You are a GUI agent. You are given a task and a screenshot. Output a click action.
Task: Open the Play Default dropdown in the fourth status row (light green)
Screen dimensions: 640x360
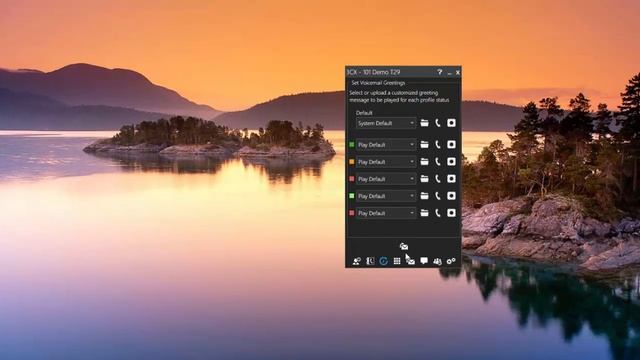pos(386,196)
